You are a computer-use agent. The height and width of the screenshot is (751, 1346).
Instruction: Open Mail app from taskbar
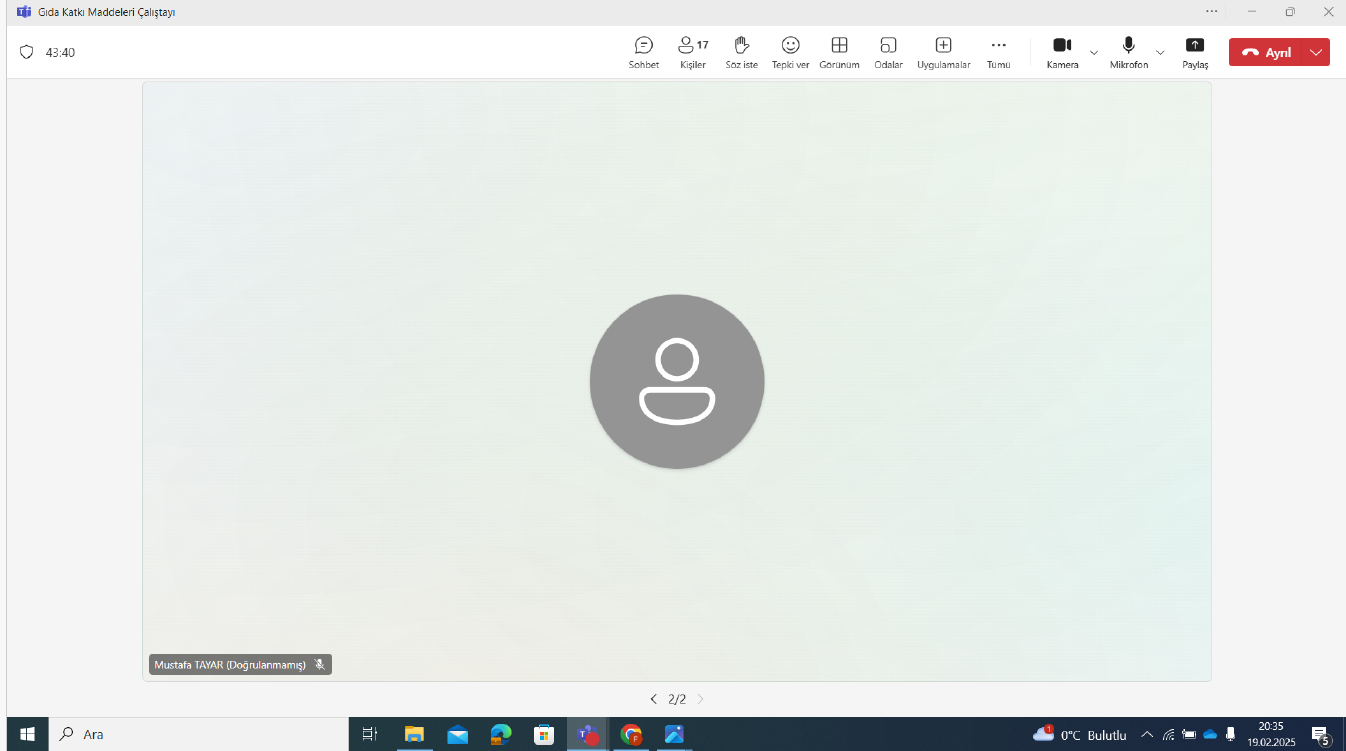pos(458,734)
